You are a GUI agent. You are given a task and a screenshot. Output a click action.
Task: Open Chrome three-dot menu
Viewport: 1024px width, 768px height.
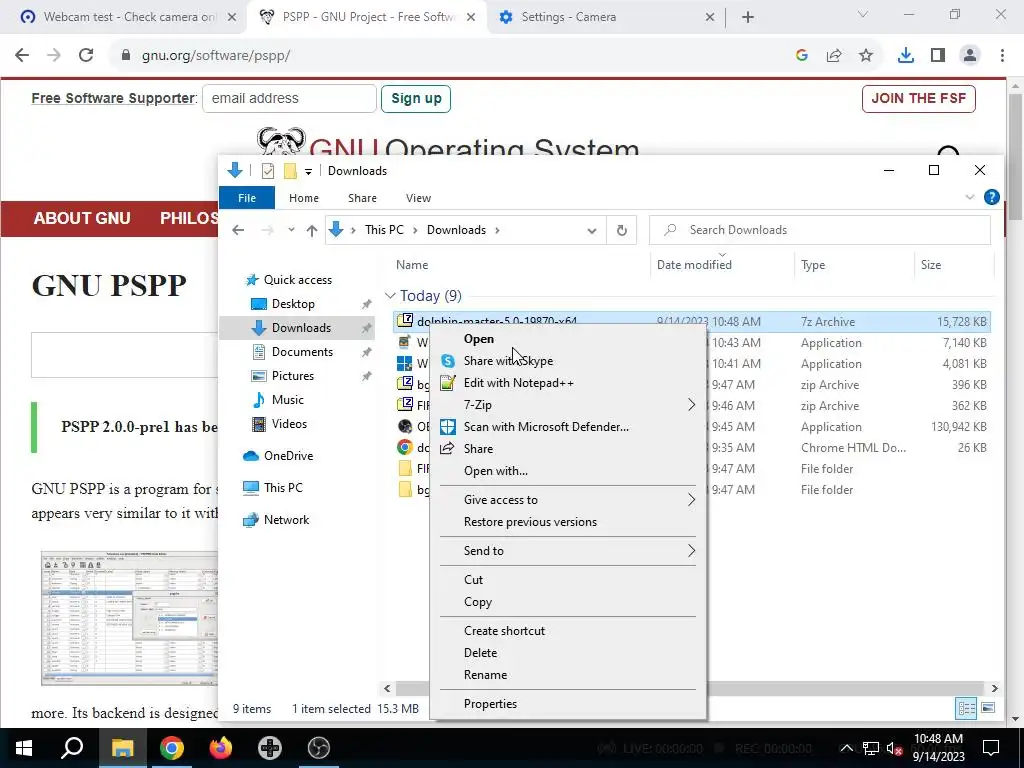pyautogui.click(x=1002, y=56)
